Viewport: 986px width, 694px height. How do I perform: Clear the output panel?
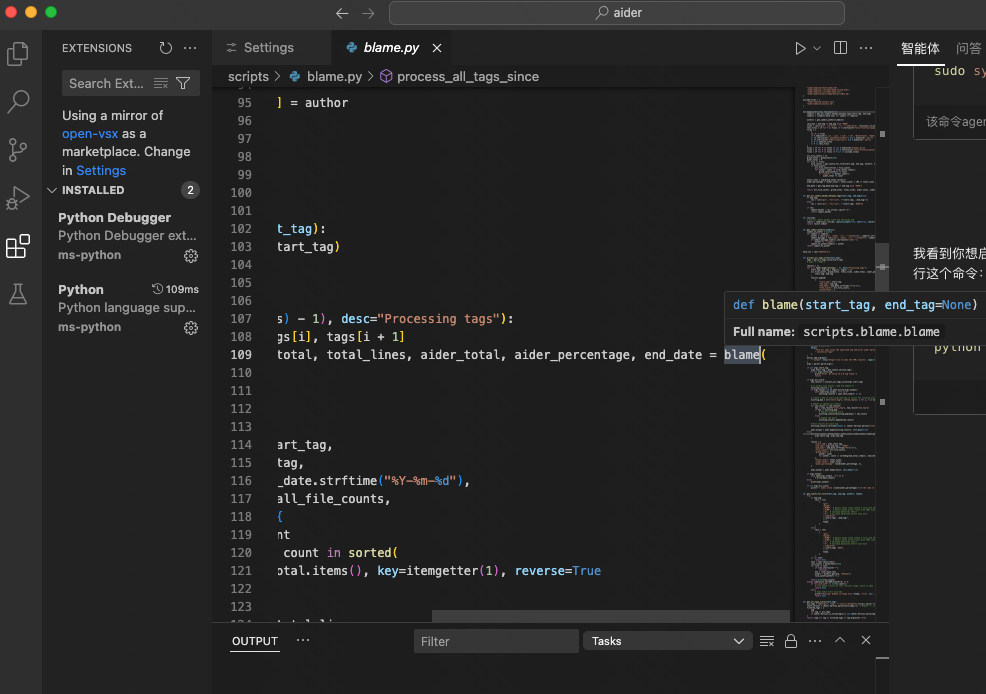coord(767,641)
